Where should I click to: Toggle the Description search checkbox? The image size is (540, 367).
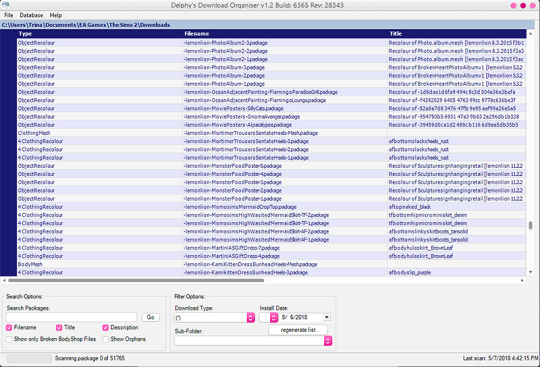pos(105,327)
